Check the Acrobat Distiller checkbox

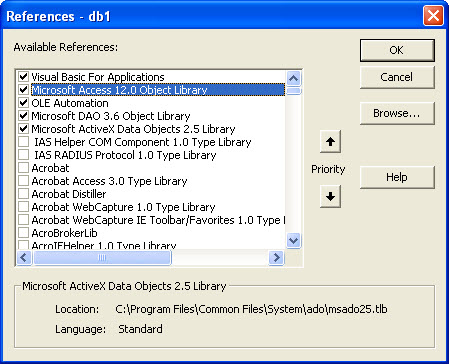point(23,194)
